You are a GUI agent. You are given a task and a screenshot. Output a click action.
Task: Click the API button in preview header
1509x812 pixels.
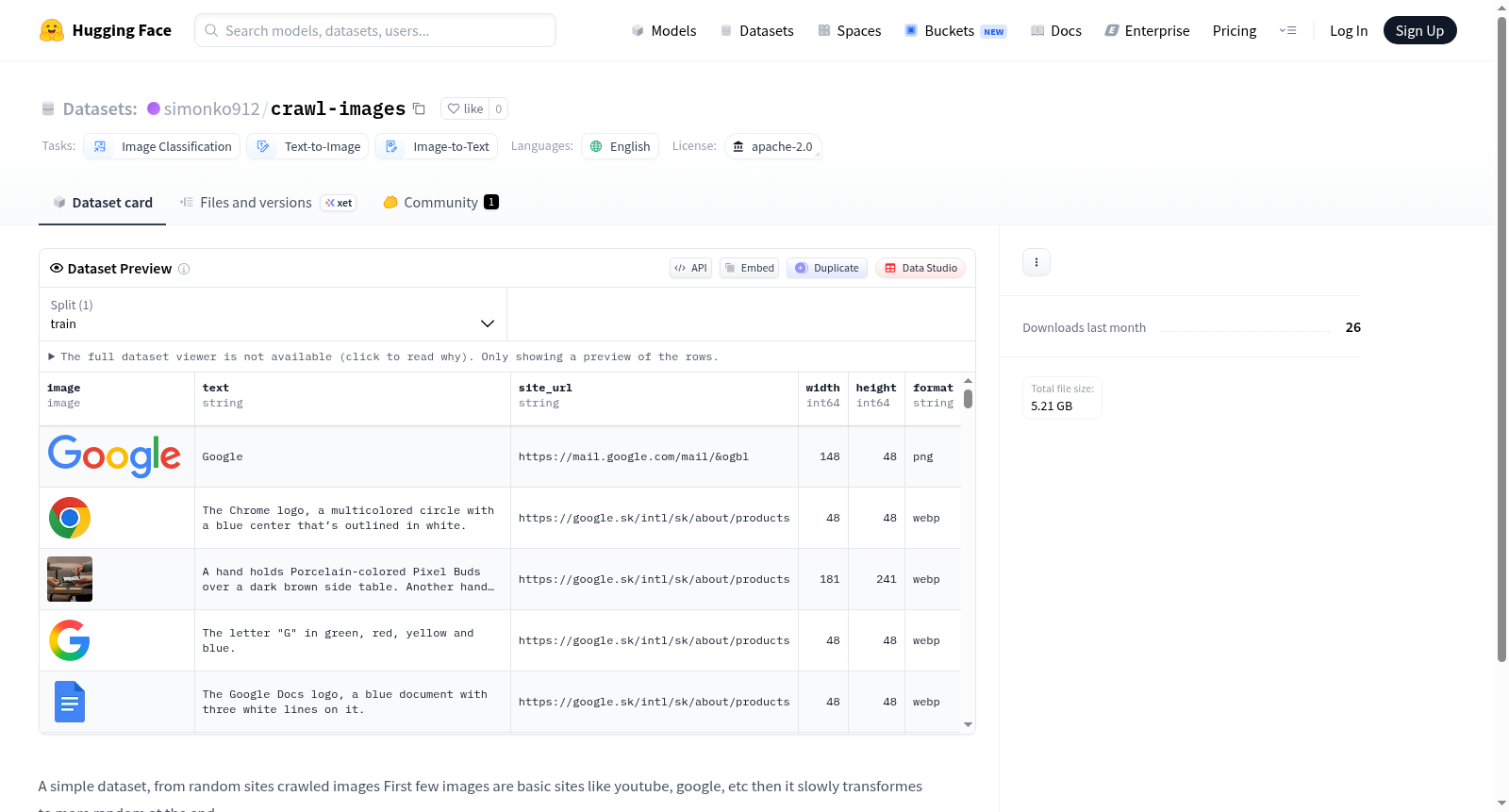690,268
